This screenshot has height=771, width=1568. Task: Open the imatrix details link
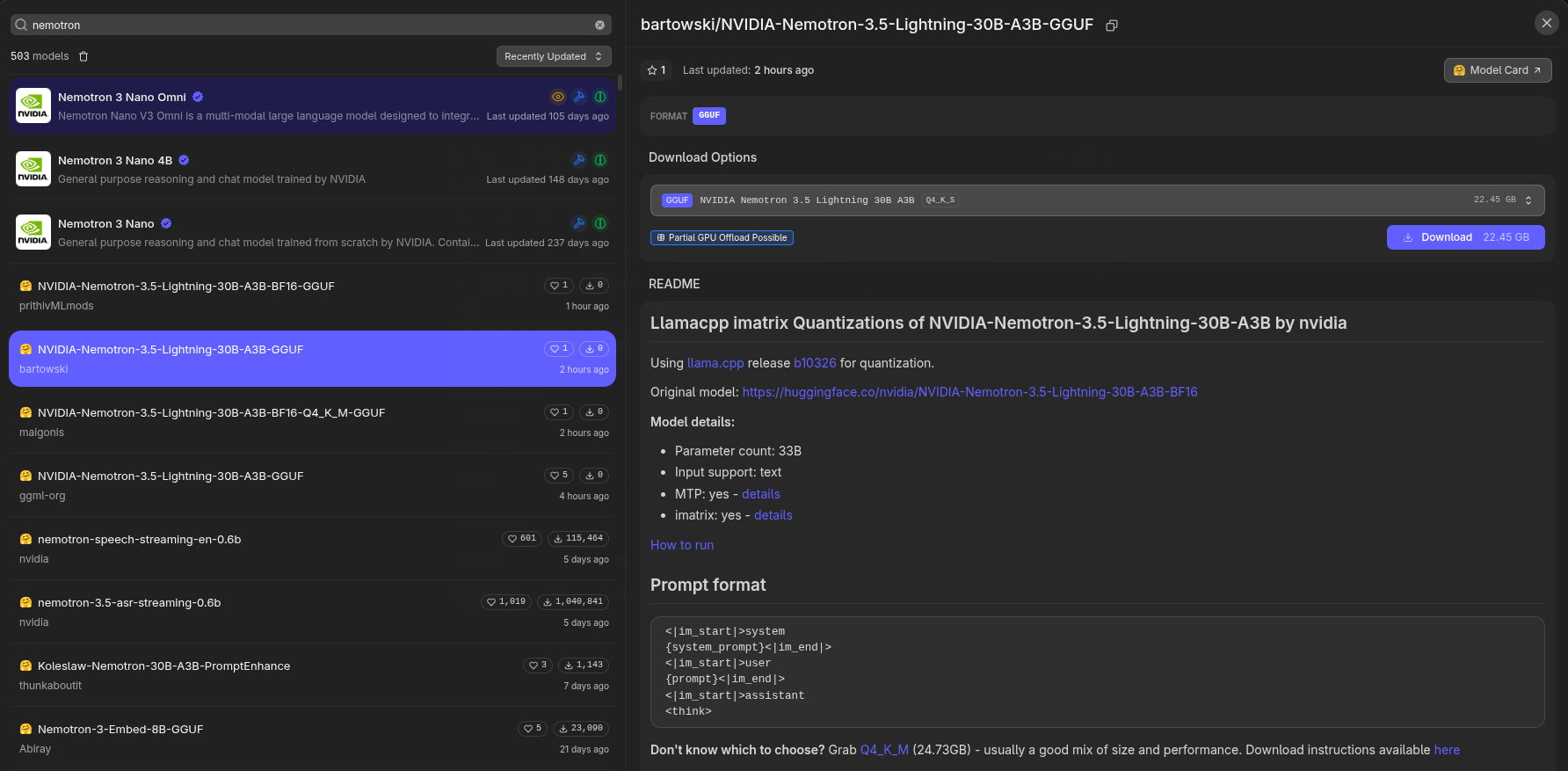773,515
